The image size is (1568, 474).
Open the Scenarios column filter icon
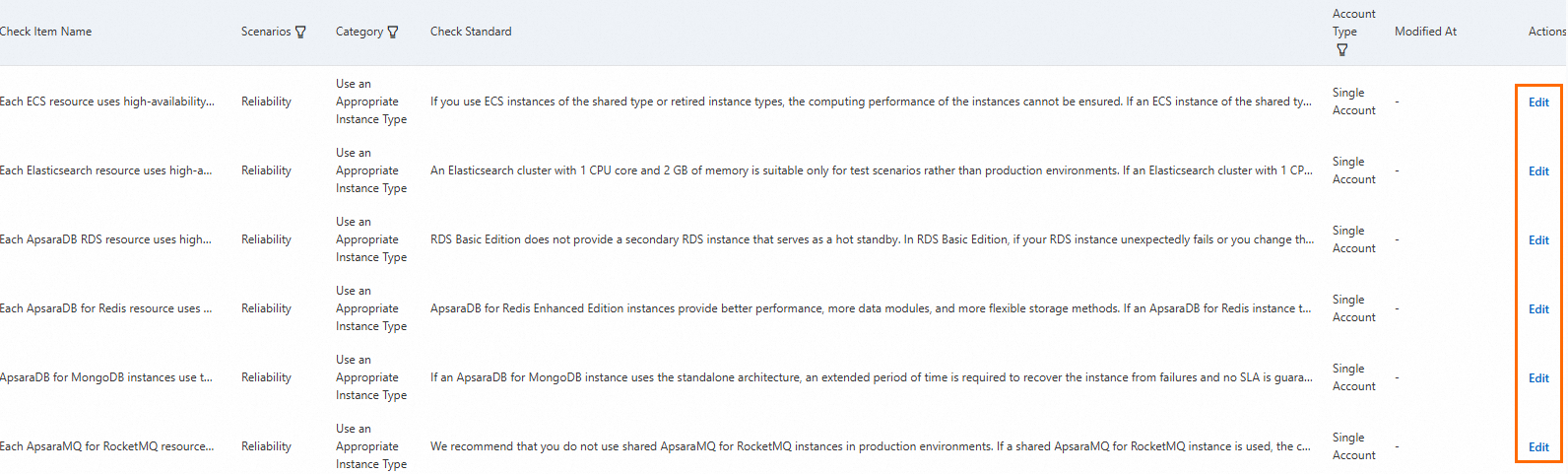click(300, 33)
